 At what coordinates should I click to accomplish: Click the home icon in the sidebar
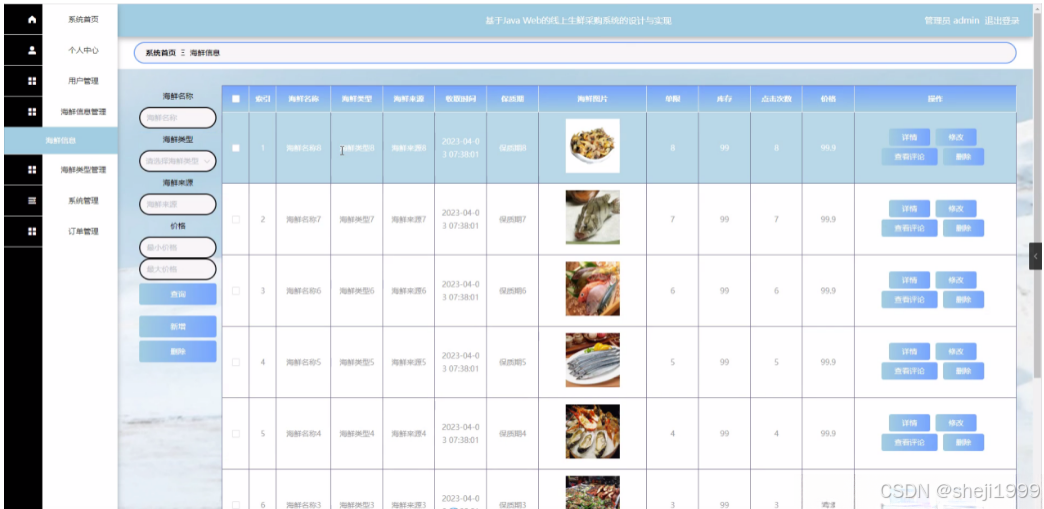pyautogui.click(x=32, y=19)
